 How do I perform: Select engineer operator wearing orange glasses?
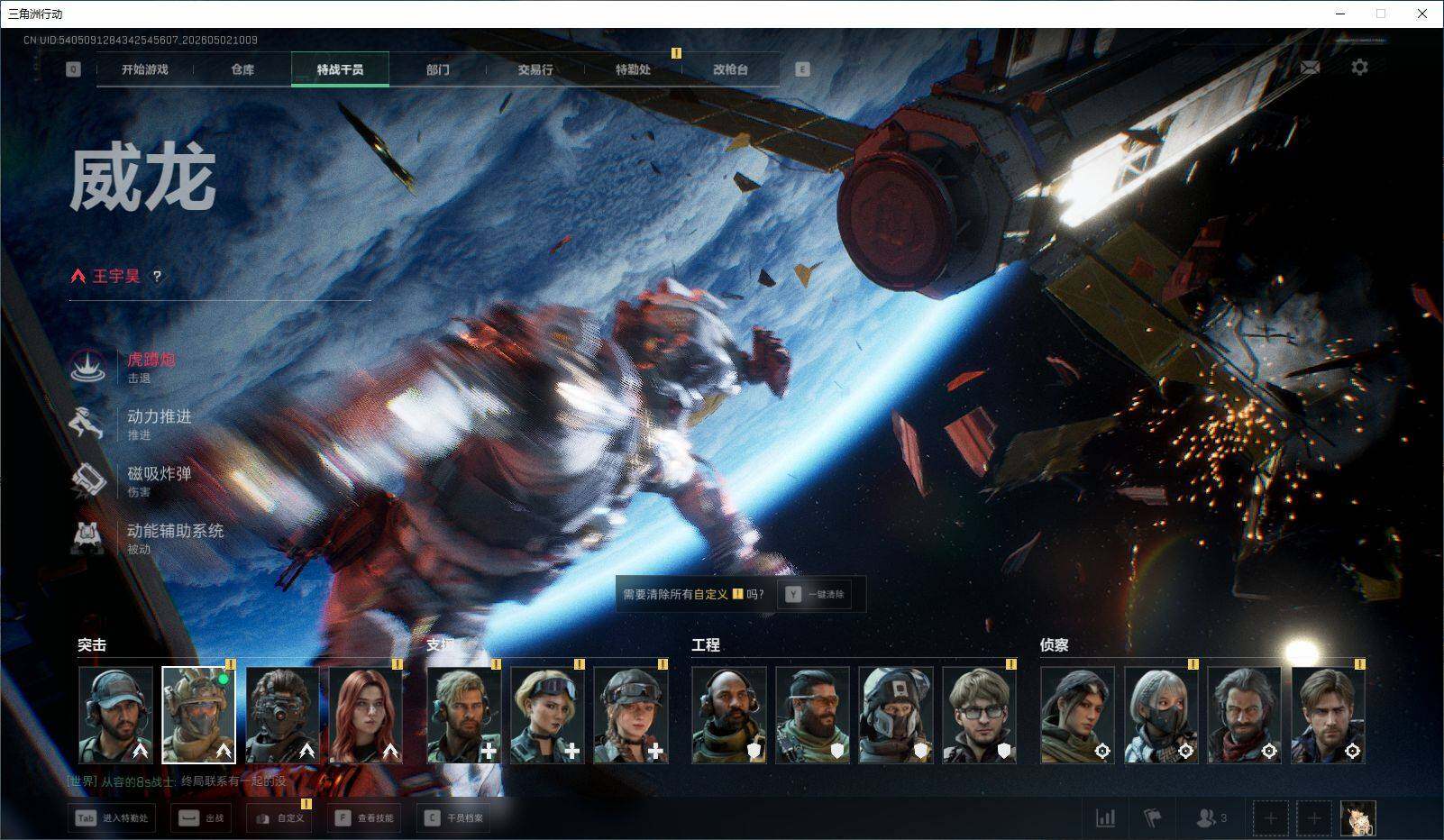tap(812, 715)
